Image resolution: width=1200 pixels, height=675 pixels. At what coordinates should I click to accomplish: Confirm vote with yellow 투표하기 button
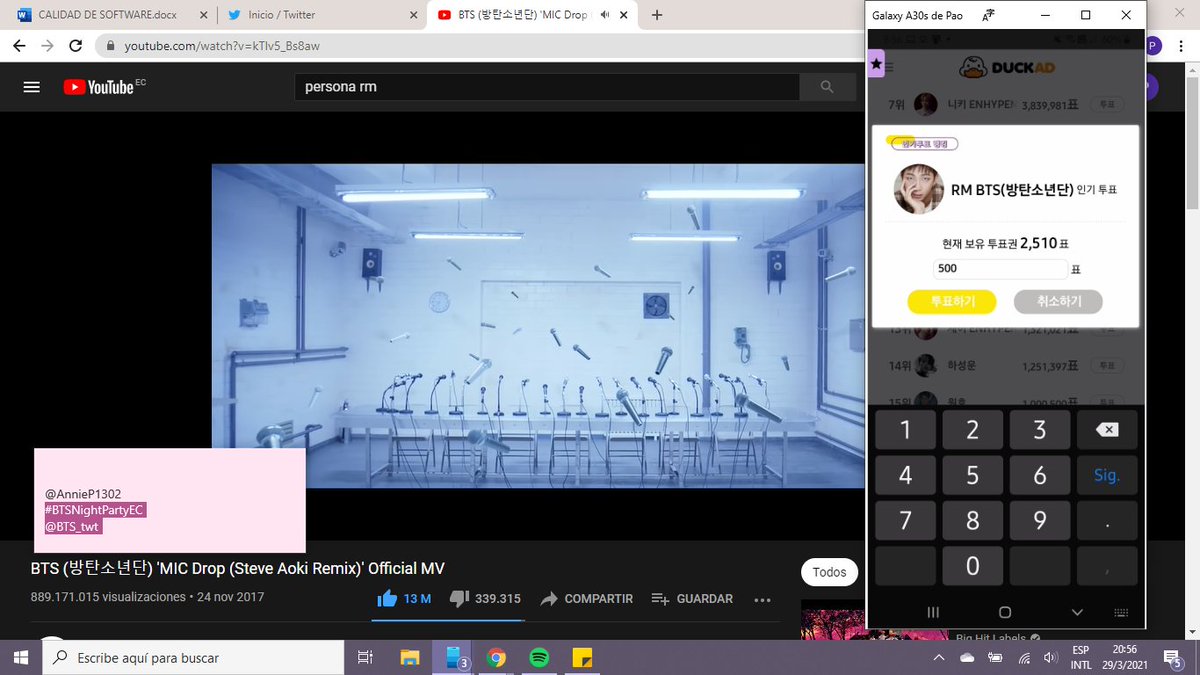[x=952, y=301]
